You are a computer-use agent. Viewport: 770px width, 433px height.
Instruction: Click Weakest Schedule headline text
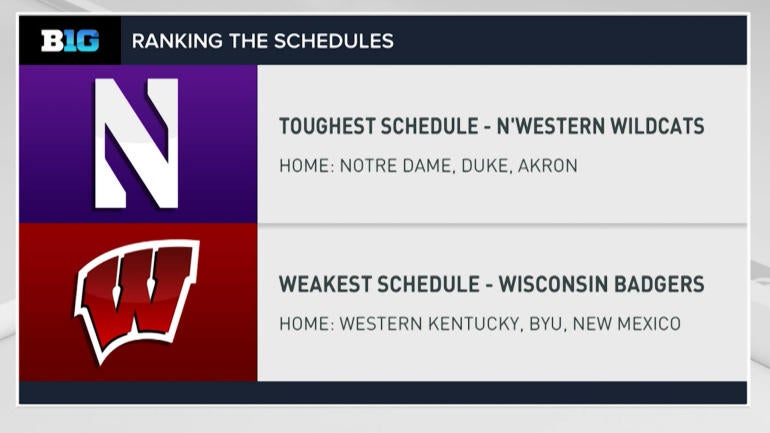[x=380, y=284]
